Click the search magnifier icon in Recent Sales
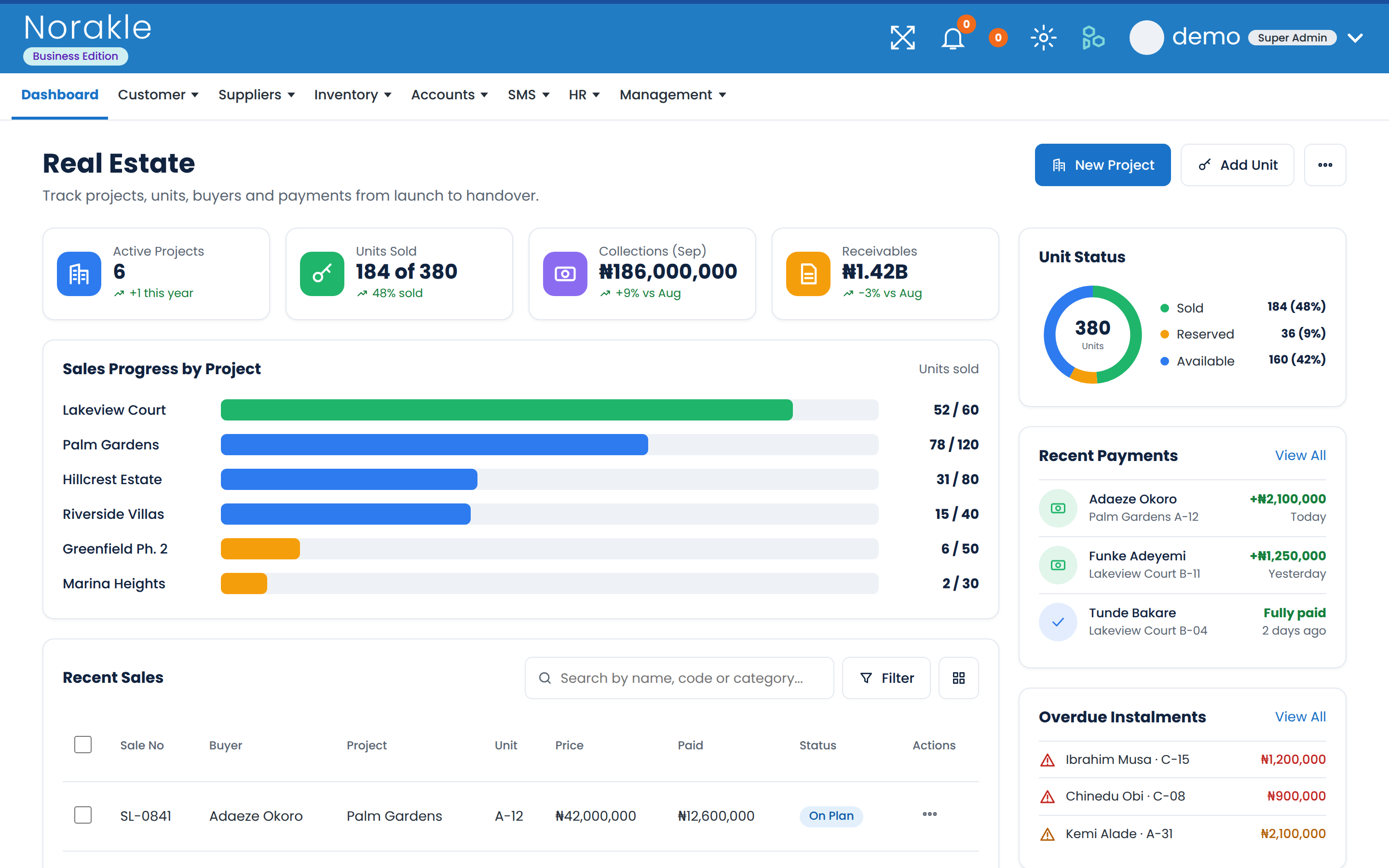The height and width of the screenshot is (868, 1389). click(545, 678)
